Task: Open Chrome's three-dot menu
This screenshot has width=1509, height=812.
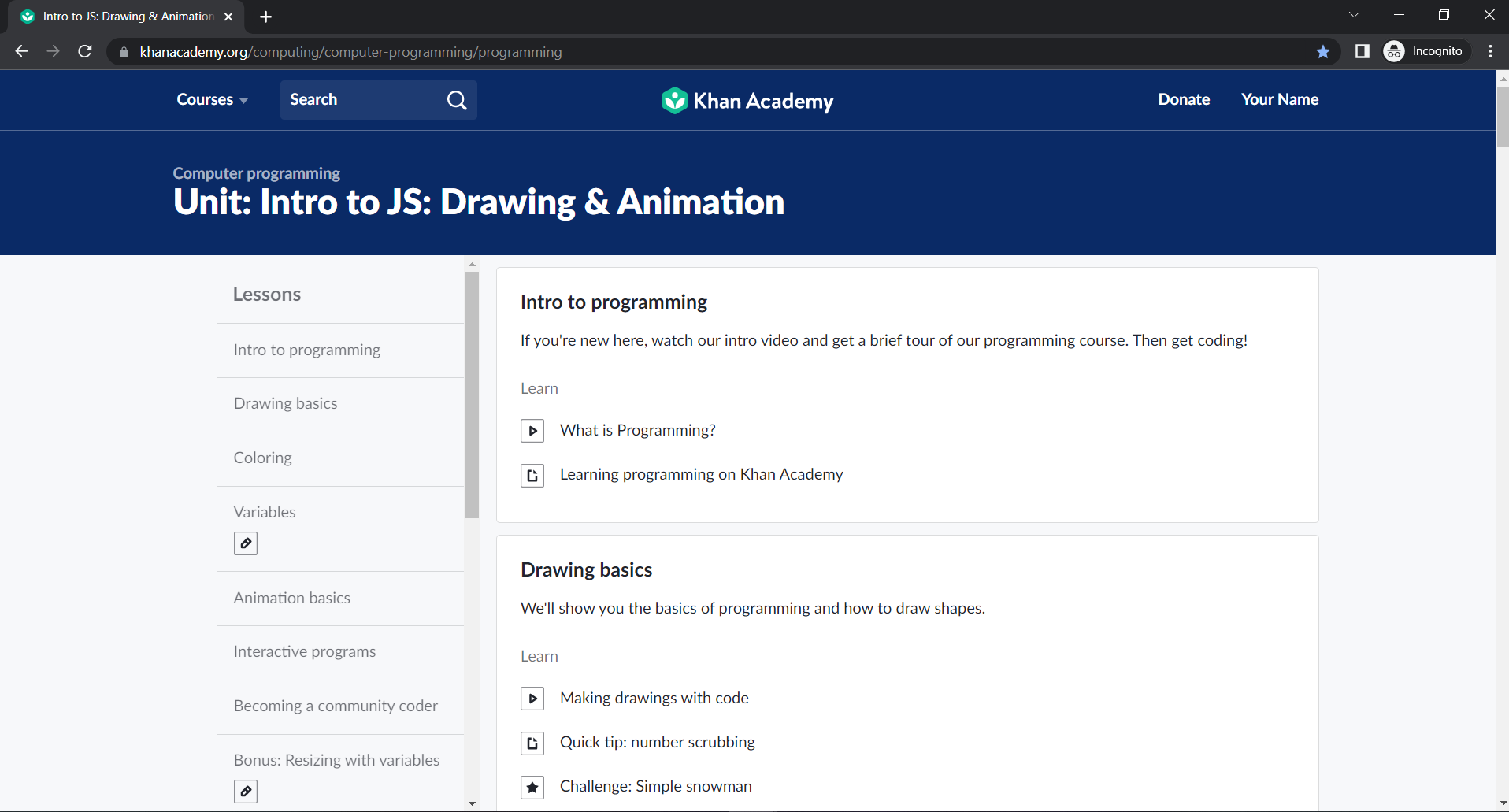Action: (x=1490, y=52)
